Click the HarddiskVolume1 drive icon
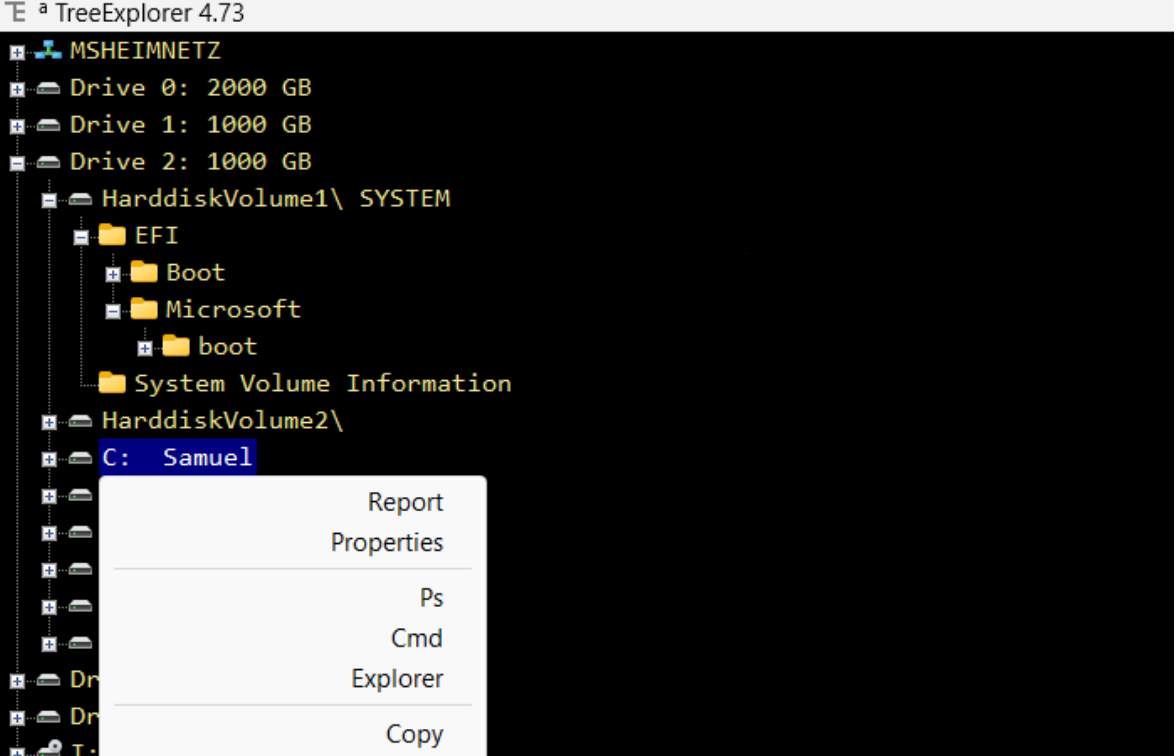Screen dimensions: 1176x756 tap(80, 197)
